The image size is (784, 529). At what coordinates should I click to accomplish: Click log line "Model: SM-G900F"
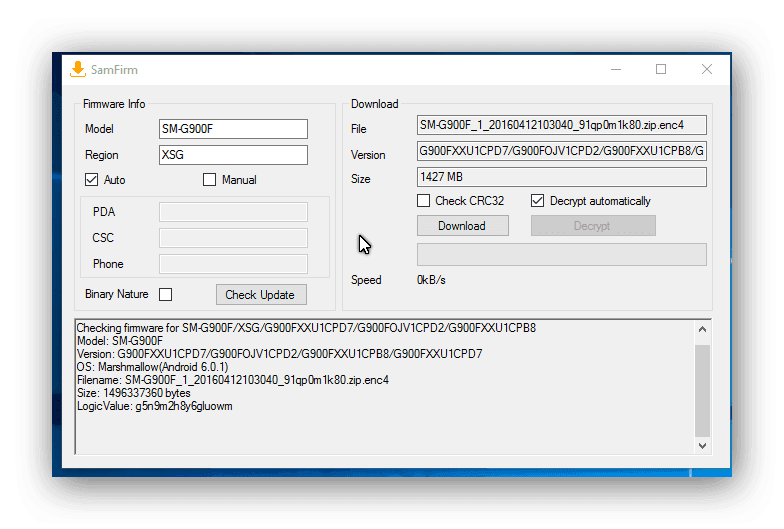pos(120,341)
